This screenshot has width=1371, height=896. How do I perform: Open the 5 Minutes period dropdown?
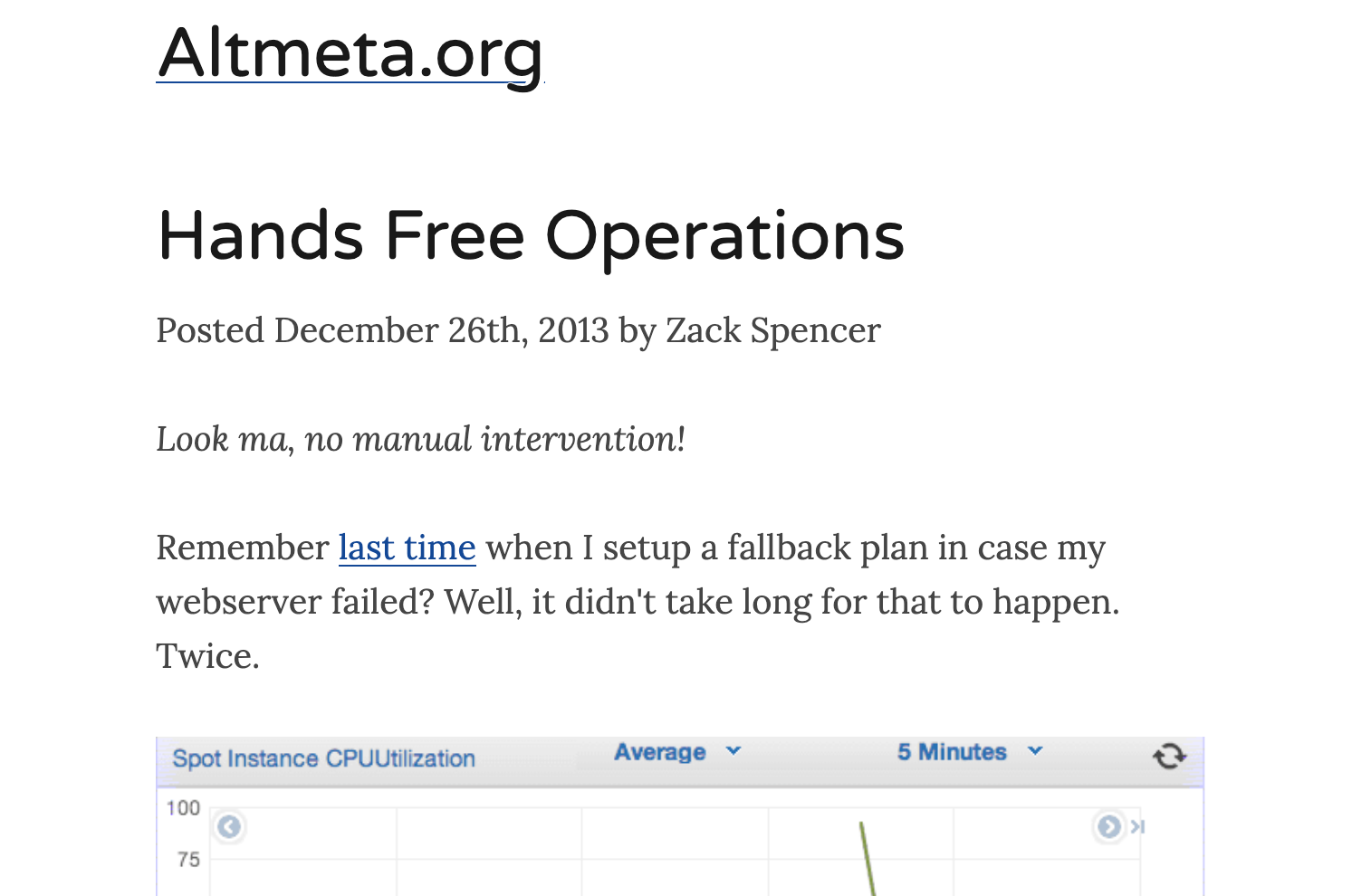951,751
